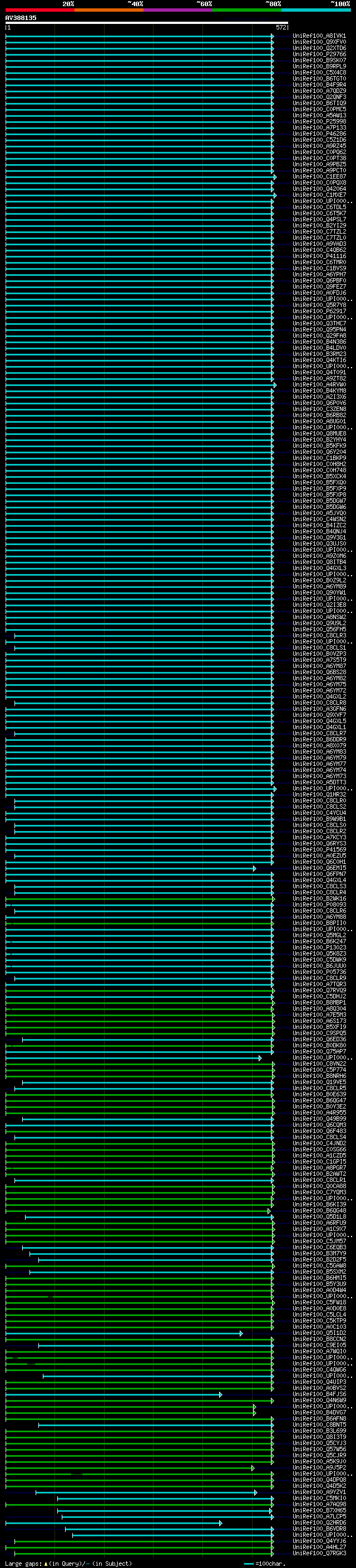The image size is (356, 1568).
Task: Click UniRef100_A8X079 hit name
Action: [x=319, y=746]
